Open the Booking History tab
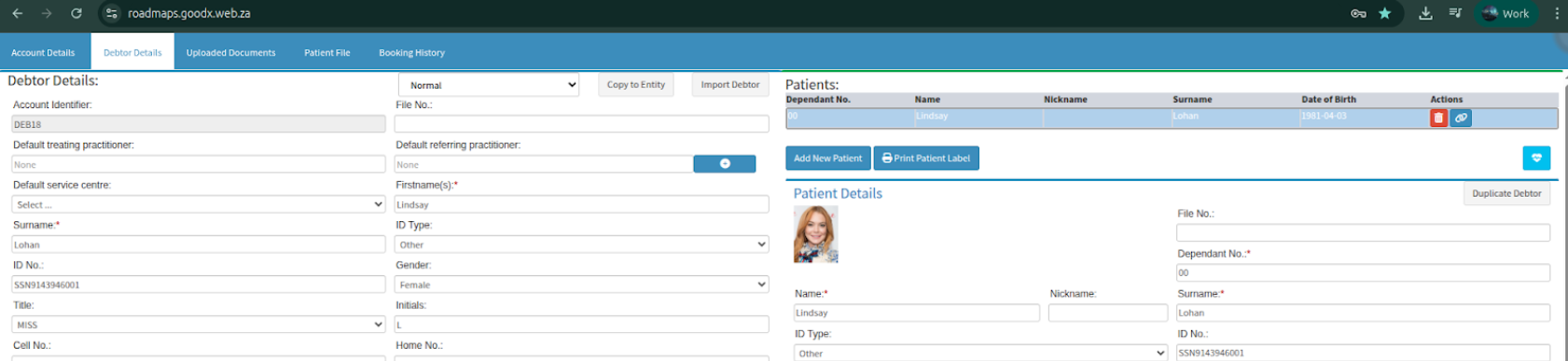 click(x=411, y=52)
